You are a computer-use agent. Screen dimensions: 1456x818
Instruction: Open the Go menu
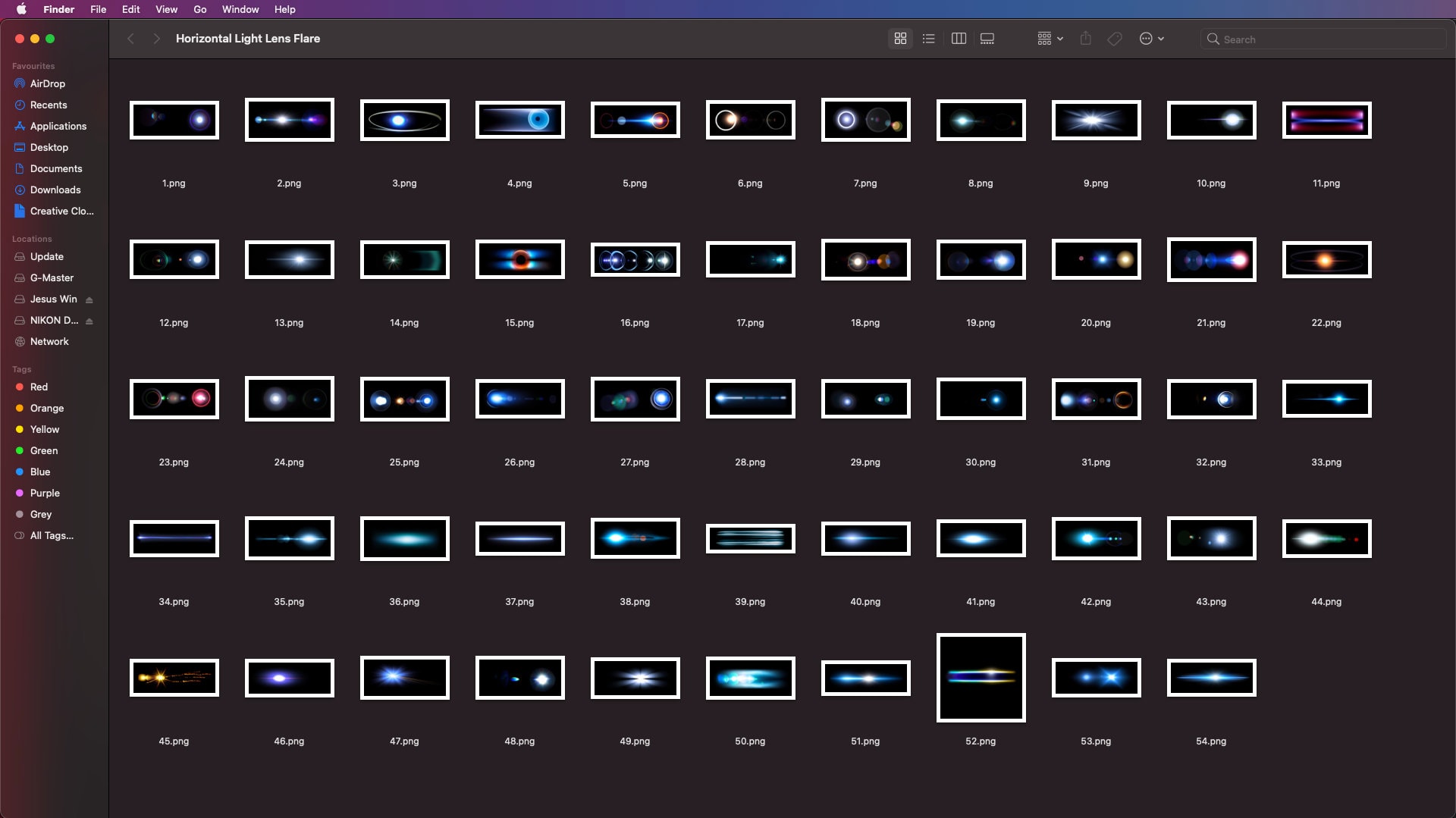[x=200, y=9]
